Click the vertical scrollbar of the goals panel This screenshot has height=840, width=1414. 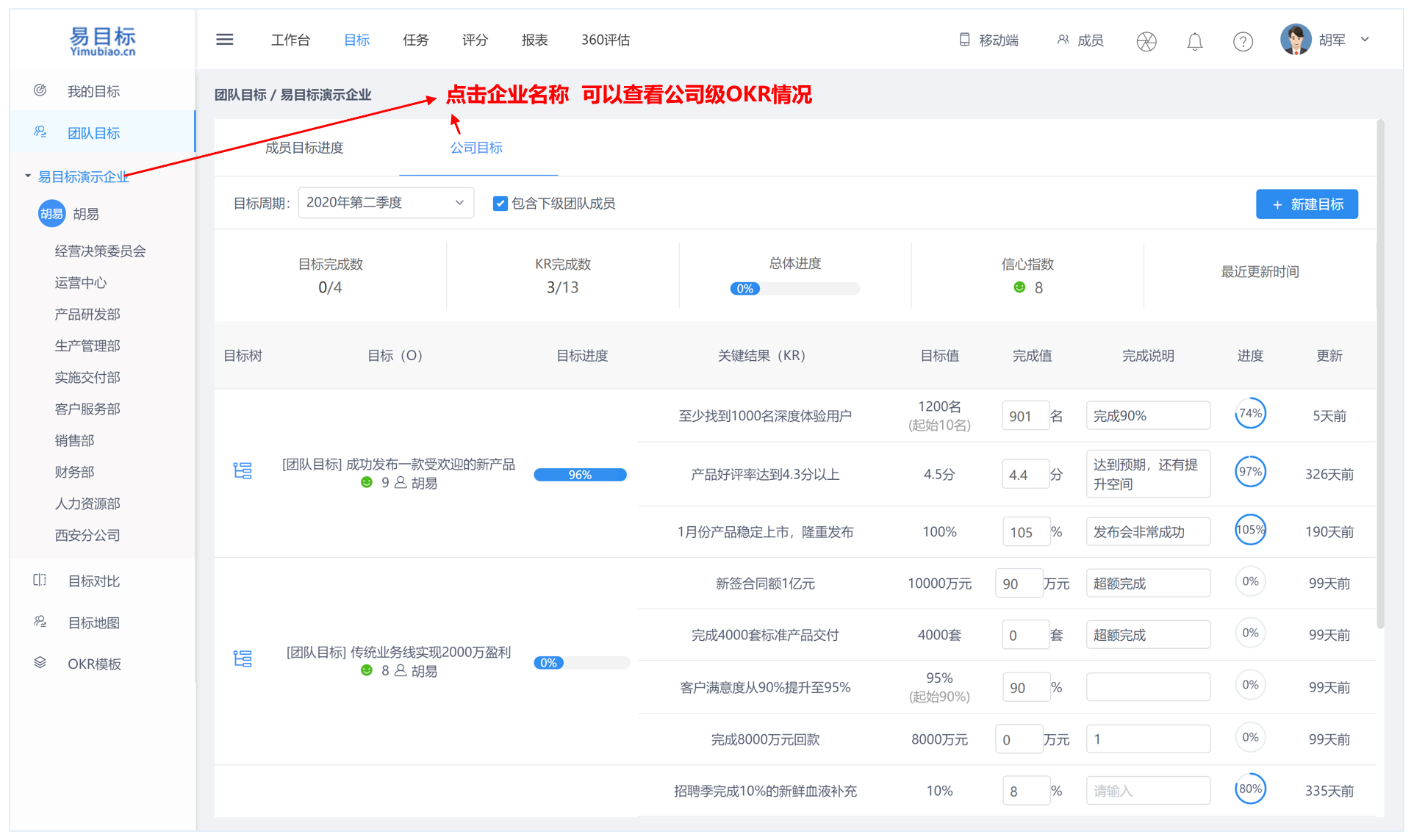click(1380, 375)
